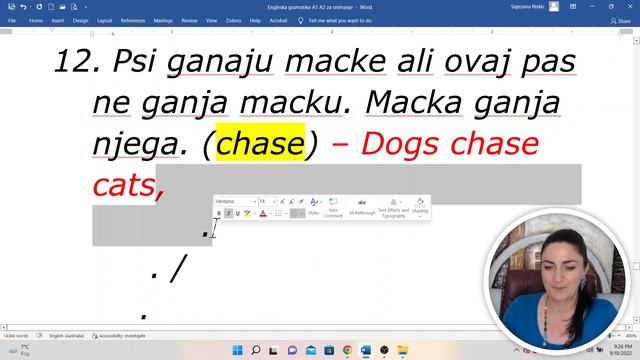Click the Word icon on the taskbar
640x360 pixels.
pyautogui.click(x=366, y=350)
